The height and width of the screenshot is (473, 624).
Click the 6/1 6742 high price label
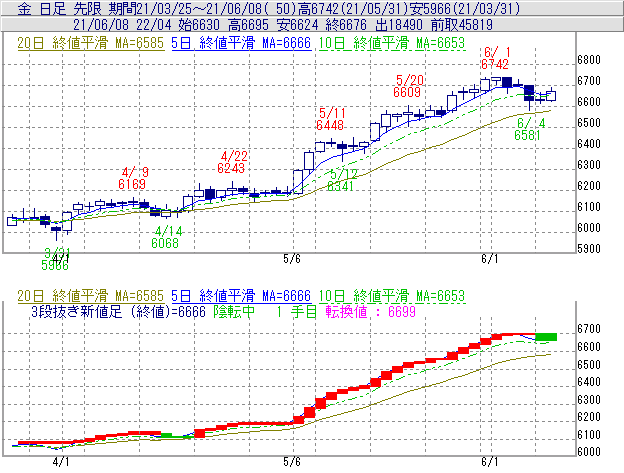pos(495,58)
